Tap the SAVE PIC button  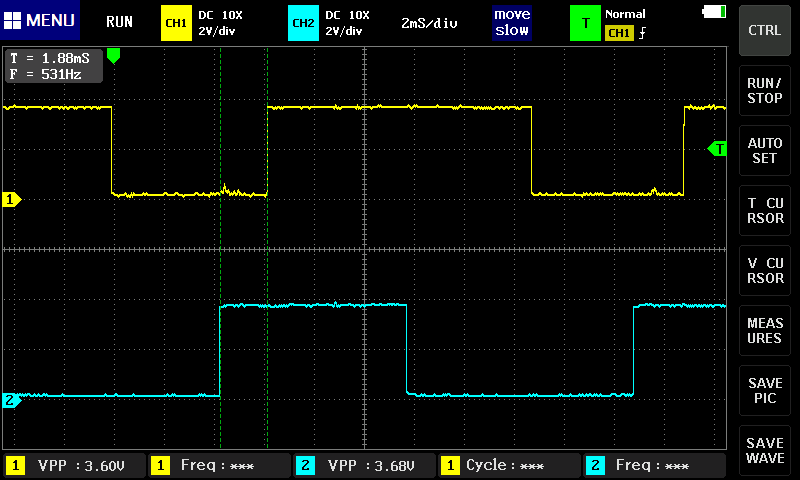(x=764, y=390)
